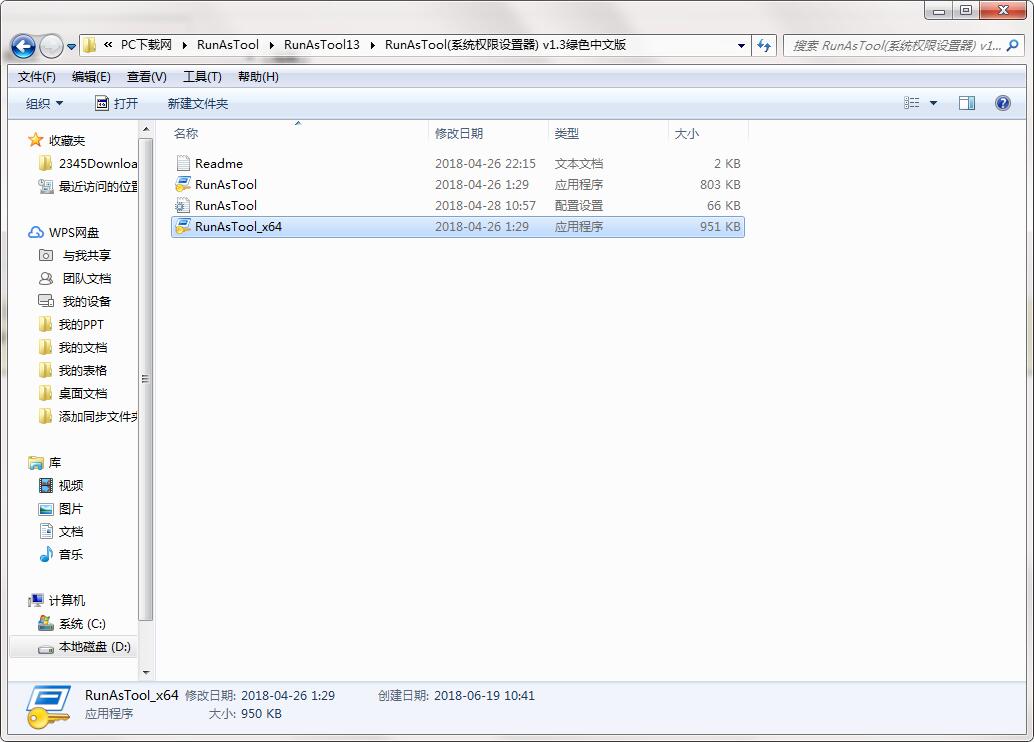Click the change view icon

[x=912, y=103]
